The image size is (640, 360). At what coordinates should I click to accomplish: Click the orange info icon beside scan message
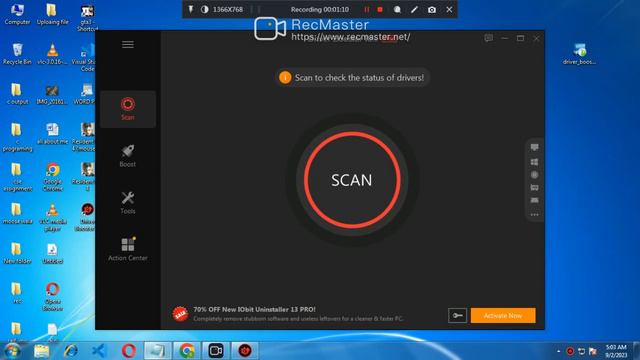pyautogui.click(x=285, y=78)
